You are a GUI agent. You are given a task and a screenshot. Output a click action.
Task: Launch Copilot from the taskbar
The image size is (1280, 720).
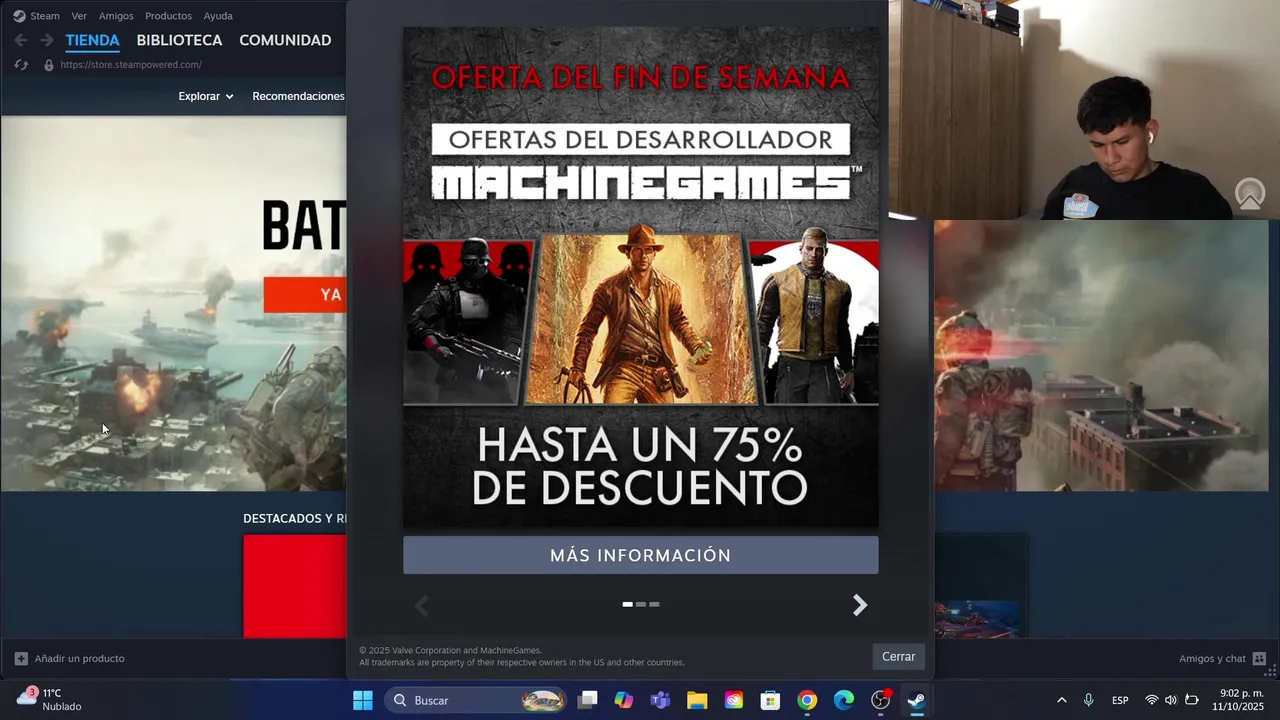tap(624, 700)
